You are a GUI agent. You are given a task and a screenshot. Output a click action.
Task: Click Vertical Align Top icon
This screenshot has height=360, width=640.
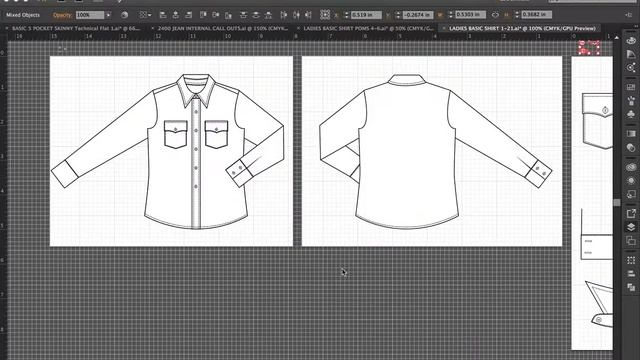(x=203, y=15)
